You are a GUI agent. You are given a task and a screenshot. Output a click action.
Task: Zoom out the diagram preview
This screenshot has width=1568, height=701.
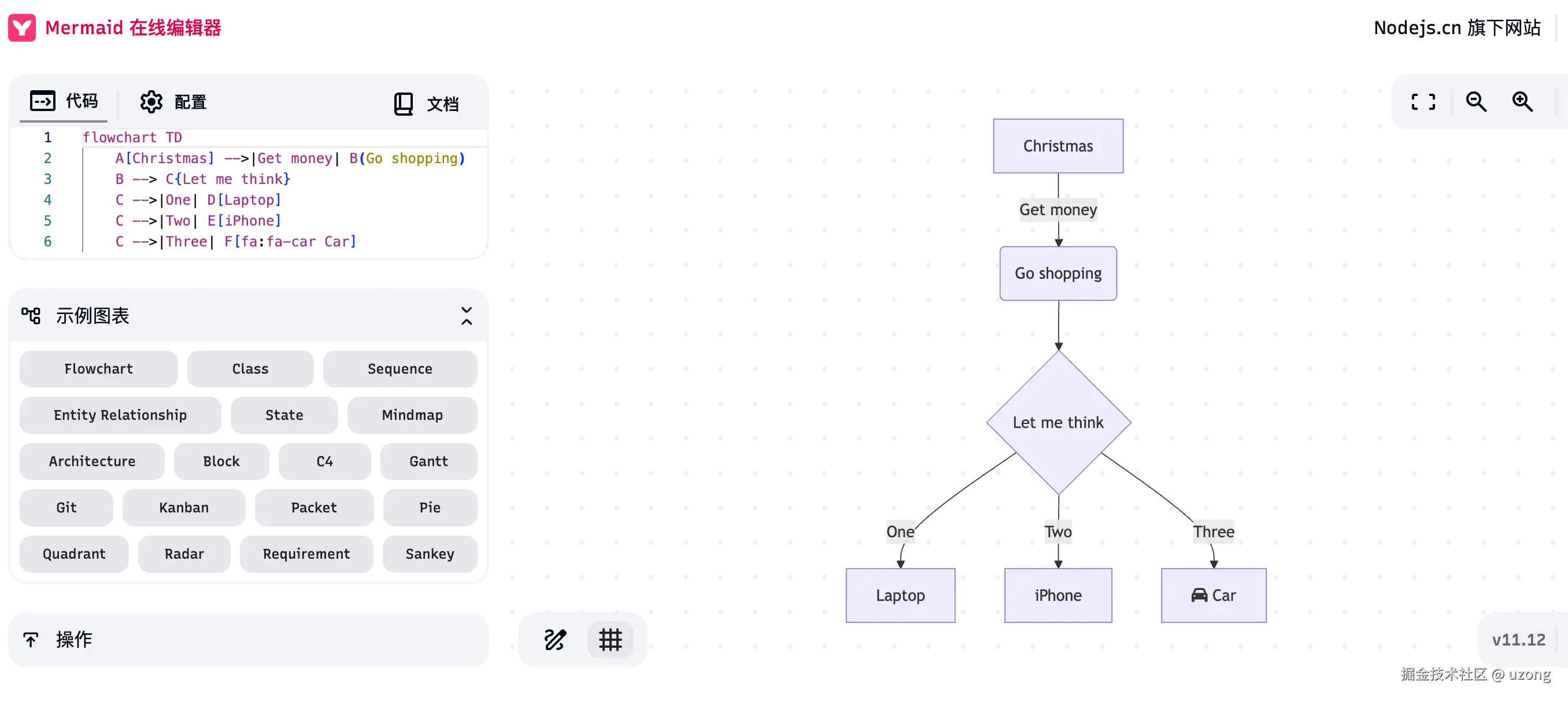(1475, 102)
